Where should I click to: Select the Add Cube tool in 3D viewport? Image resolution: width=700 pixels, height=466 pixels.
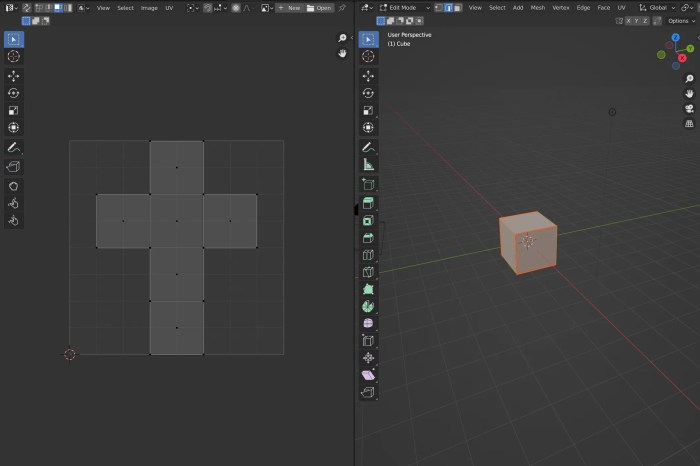point(368,184)
